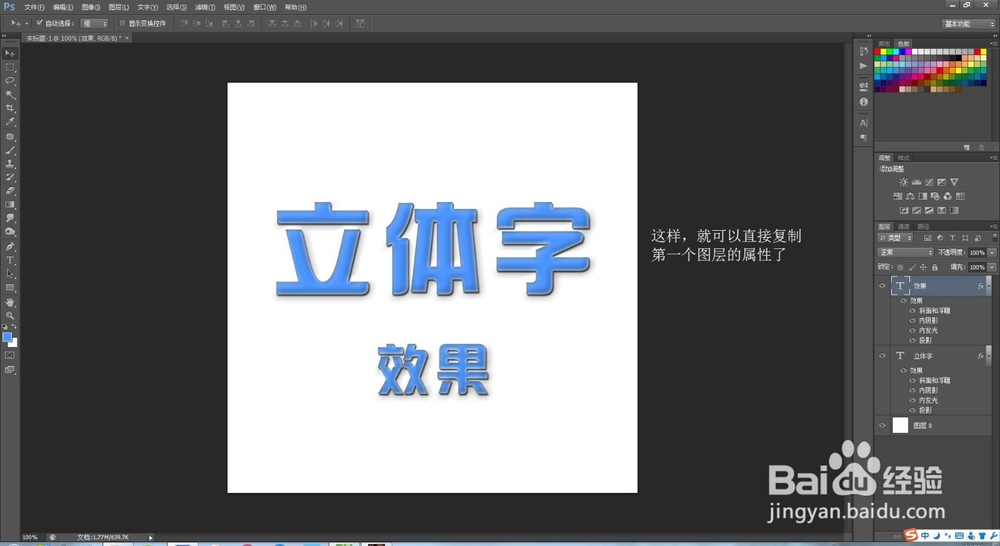Image resolution: width=1000 pixels, height=546 pixels.
Task: Hide the 图层 0 layer
Action: [x=883, y=425]
